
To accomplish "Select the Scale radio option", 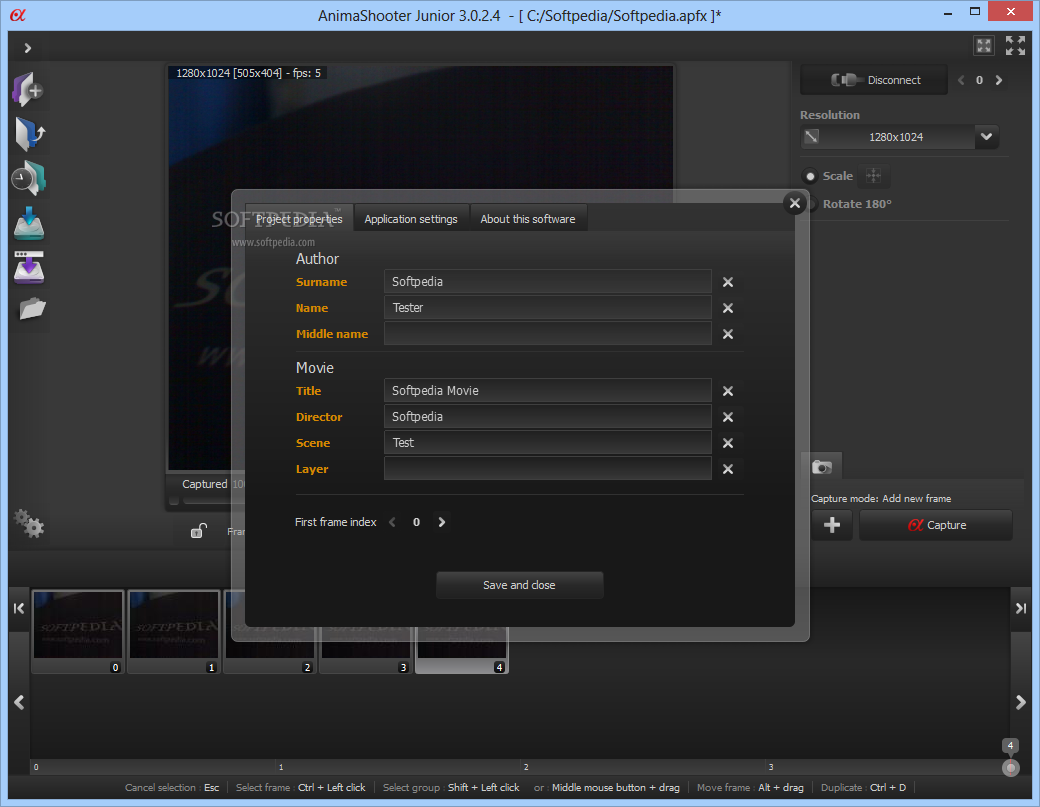I will 810,176.
